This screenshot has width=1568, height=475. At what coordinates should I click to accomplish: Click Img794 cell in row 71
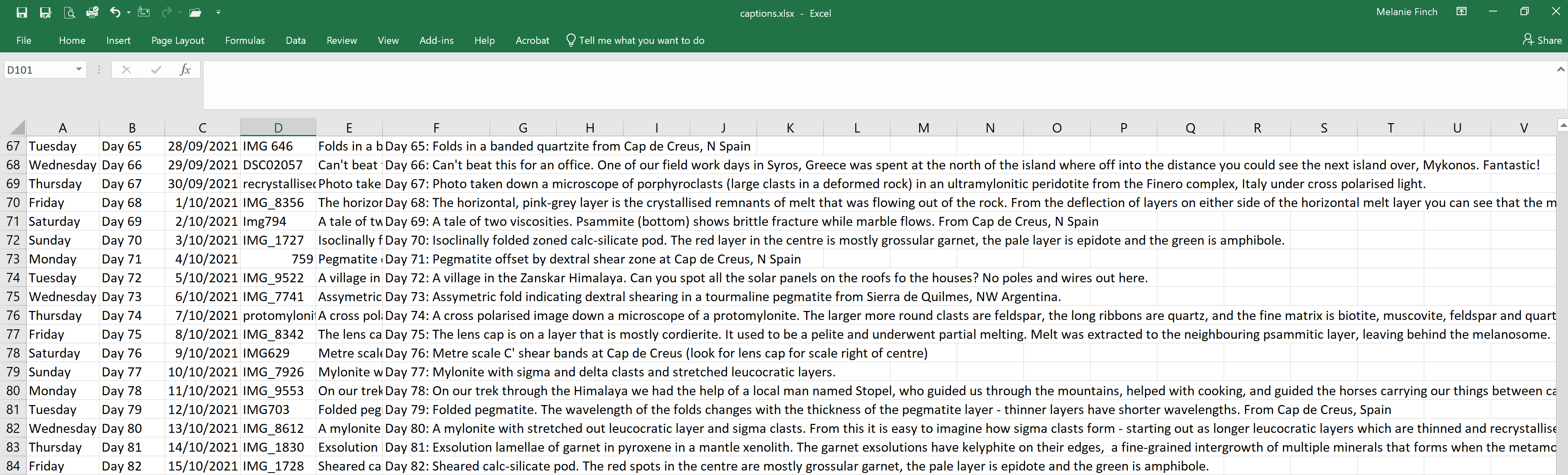click(x=278, y=221)
